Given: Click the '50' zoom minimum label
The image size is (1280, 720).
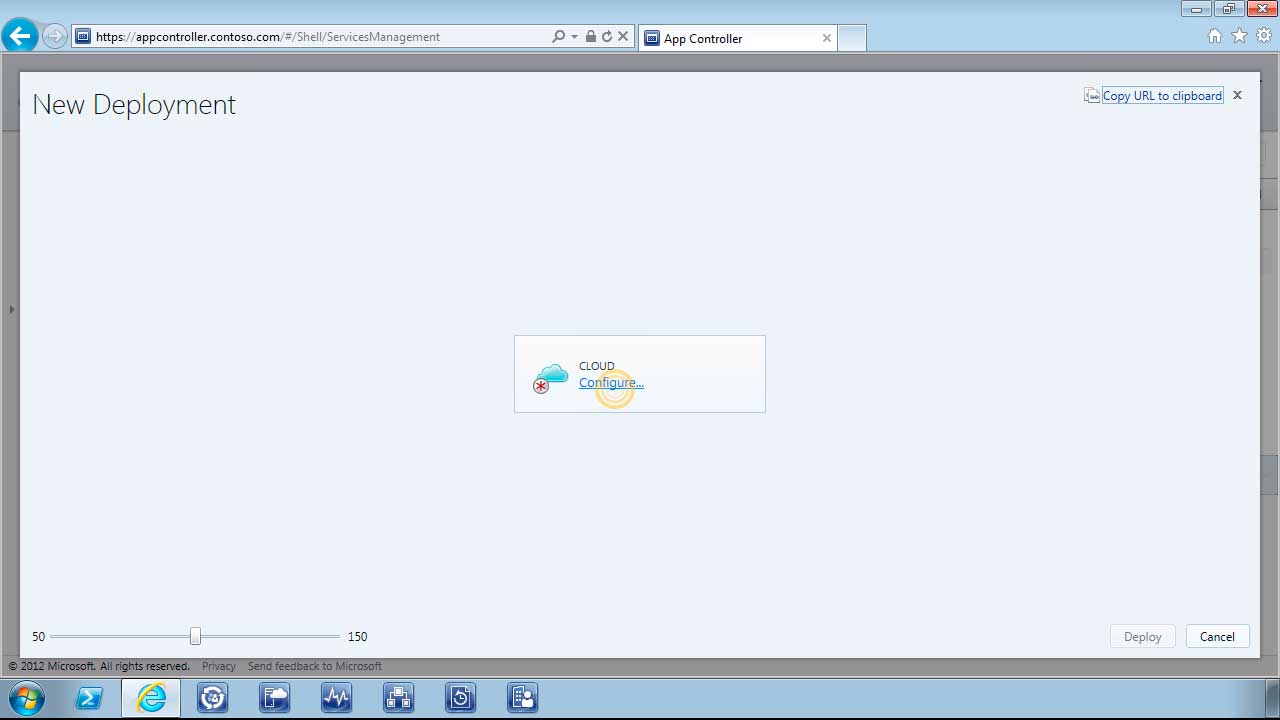Looking at the screenshot, I should pos(38,637).
